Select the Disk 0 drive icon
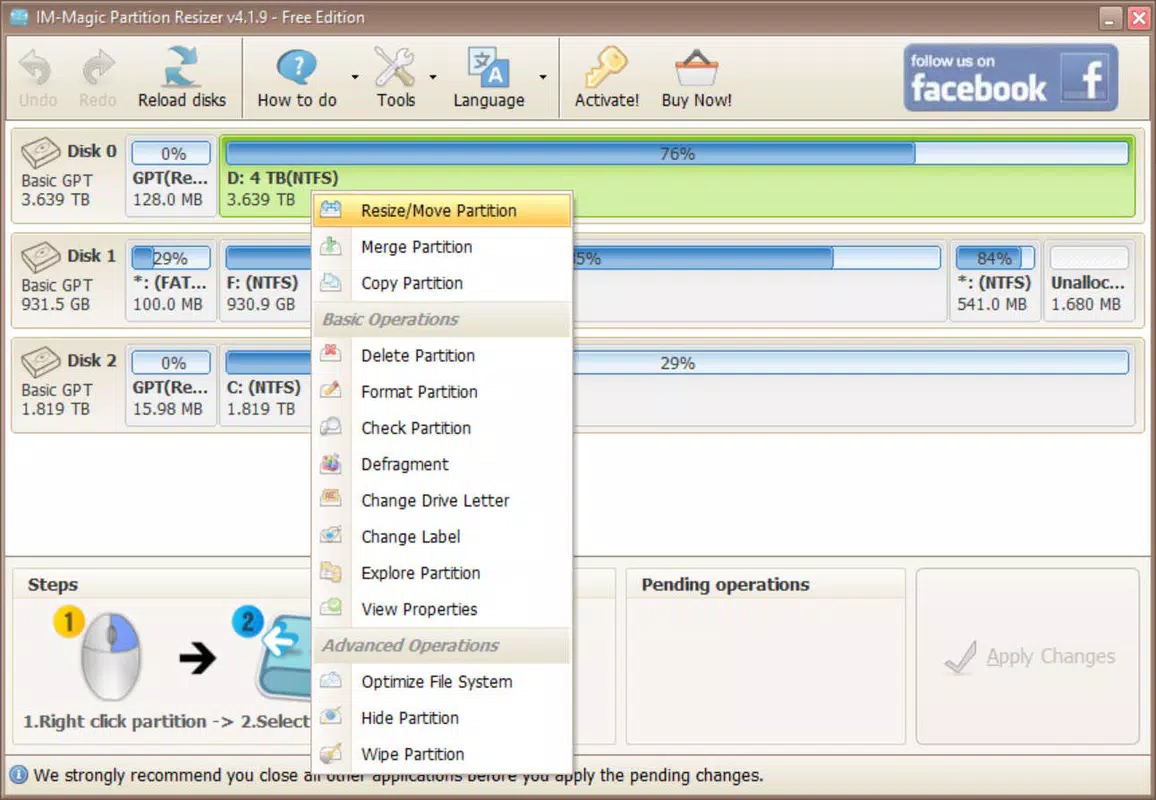 pos(41,153)
